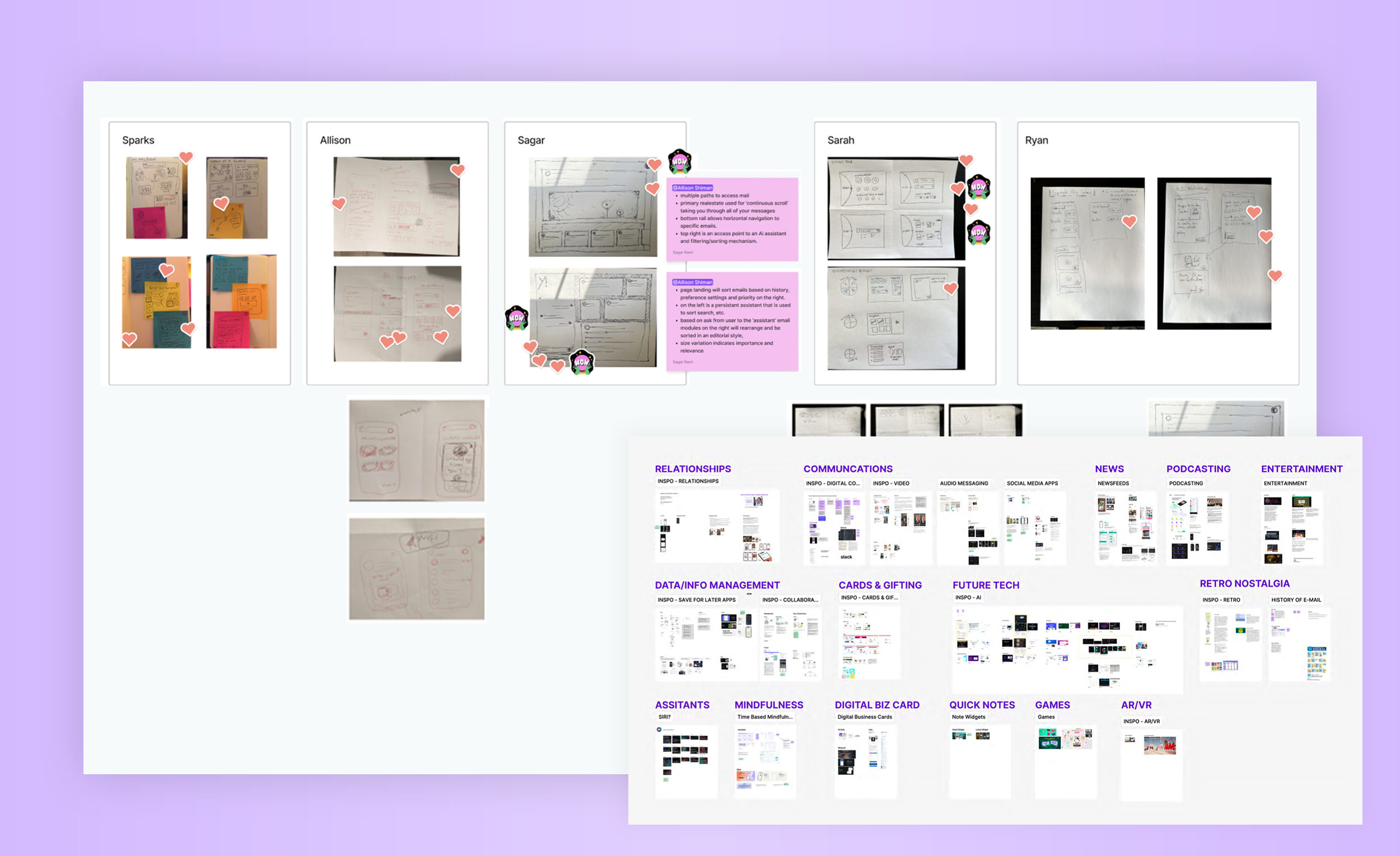Click the Sparks section title
The image size is (1400, 856).
point(138,141)
